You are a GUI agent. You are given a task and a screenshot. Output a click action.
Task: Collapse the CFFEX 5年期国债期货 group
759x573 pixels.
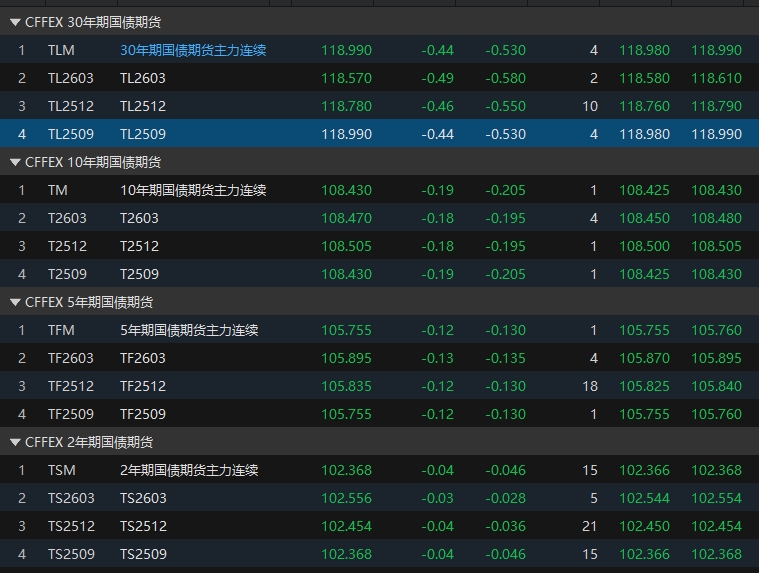click(15, 302)
